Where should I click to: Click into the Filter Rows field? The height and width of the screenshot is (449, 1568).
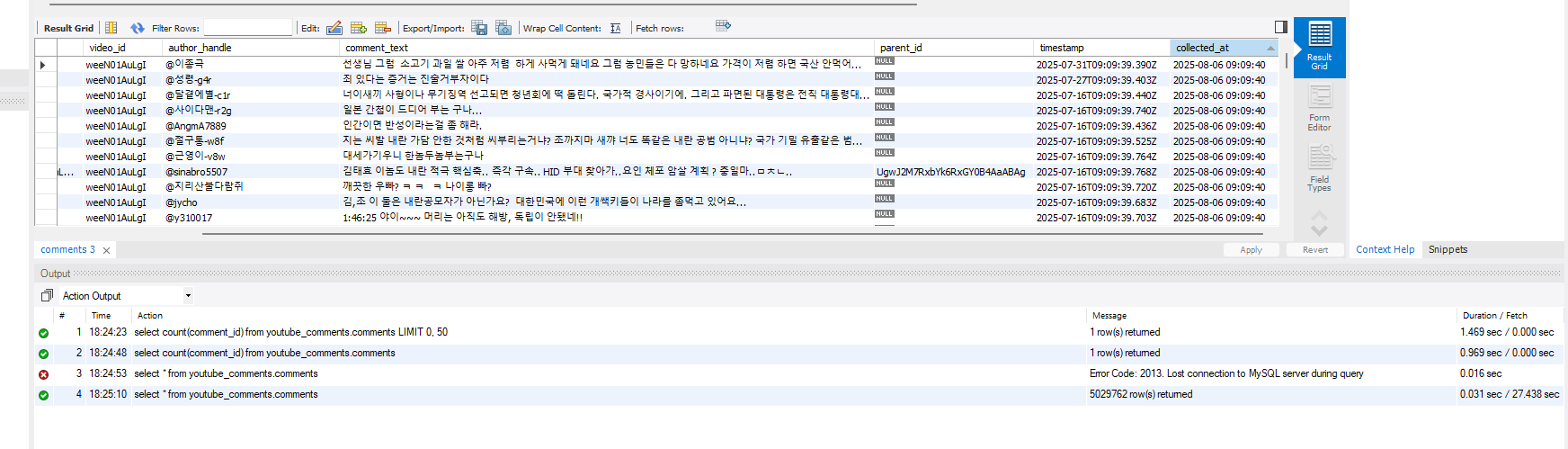pos(248,28)
